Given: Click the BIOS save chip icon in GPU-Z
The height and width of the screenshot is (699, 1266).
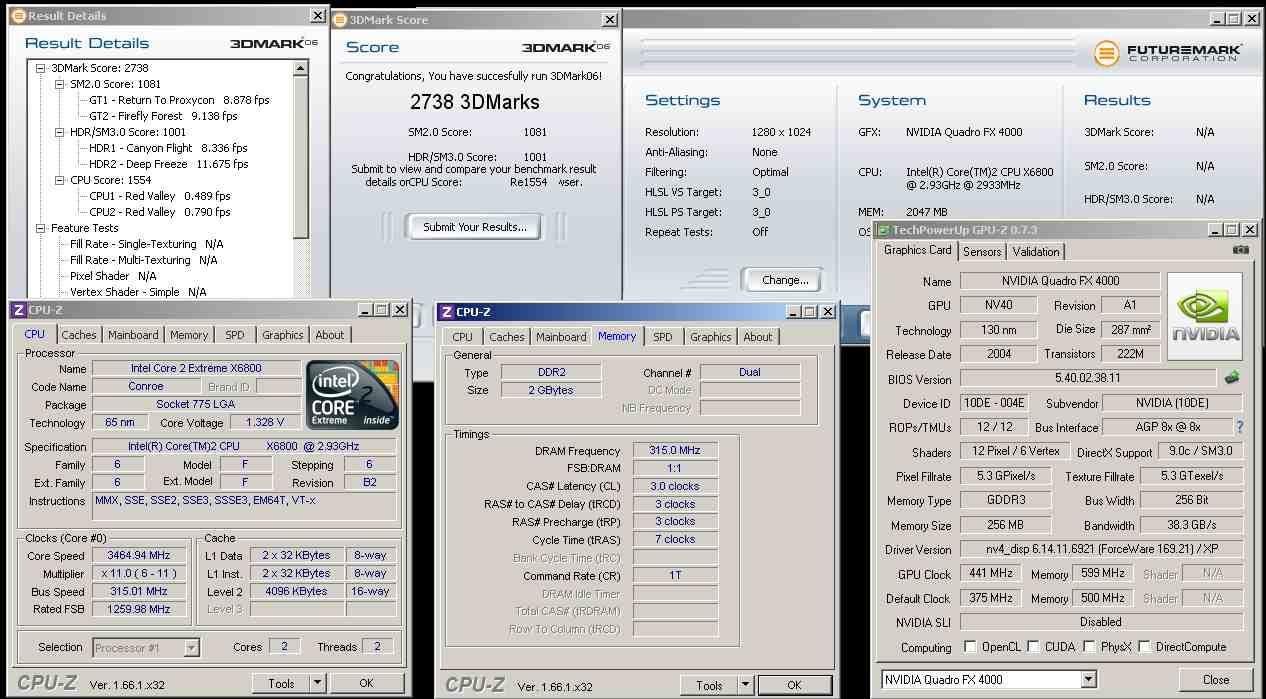Looking at the screenshot, I should [1232, 378].
